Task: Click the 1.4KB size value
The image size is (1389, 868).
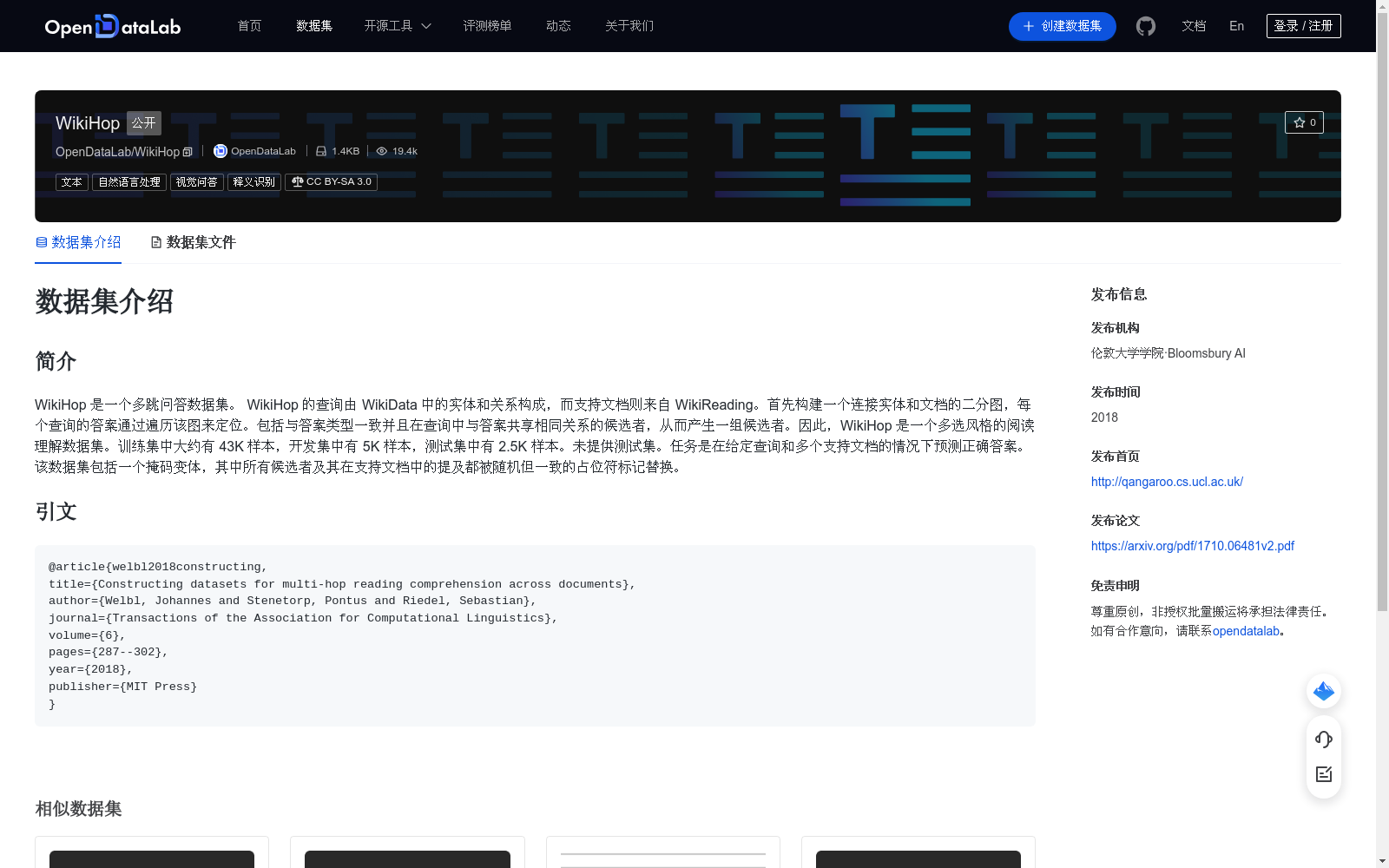Action: pos(346,151)
